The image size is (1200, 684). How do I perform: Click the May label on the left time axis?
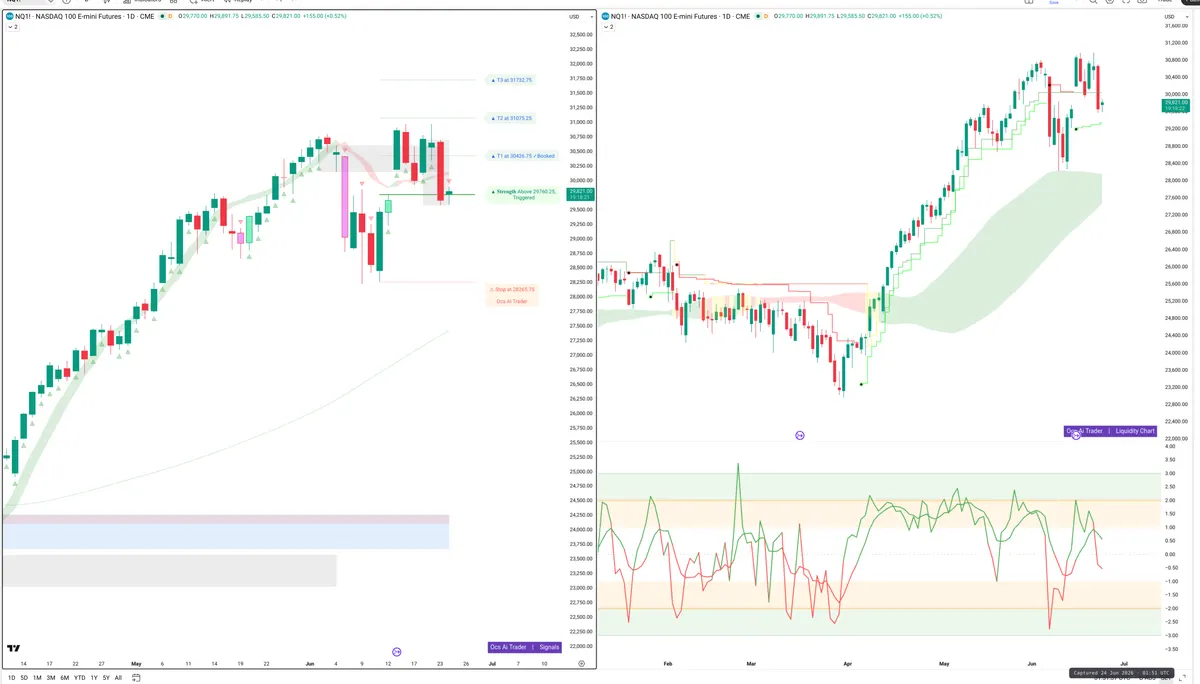pos(137,663)
